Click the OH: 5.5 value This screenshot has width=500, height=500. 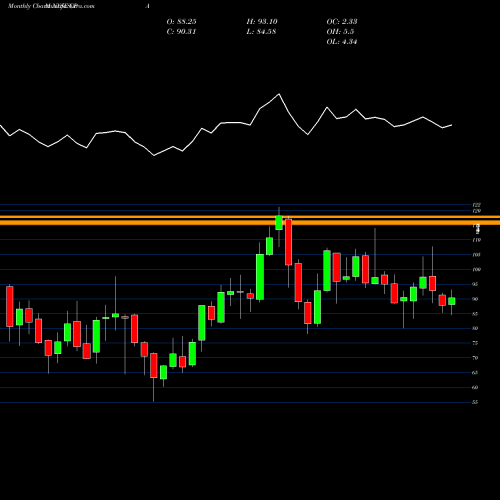point(340,32)
